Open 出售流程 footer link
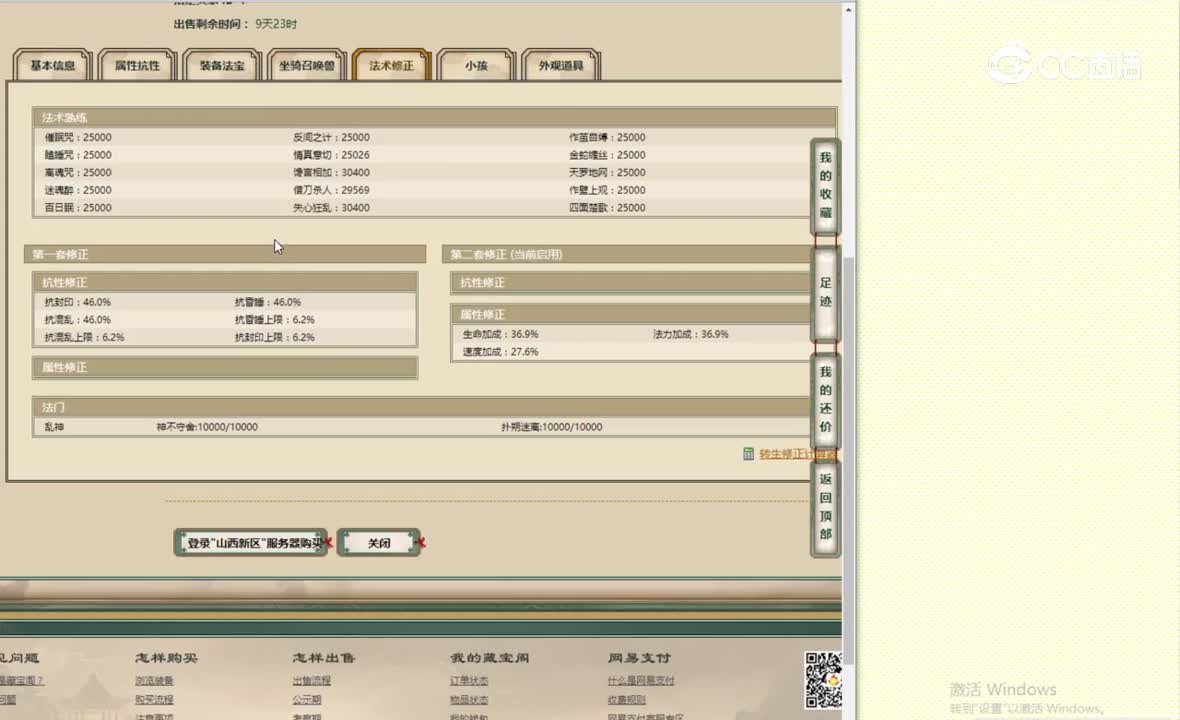Viewport: 1180px width, 720px height. coord(312,680)
